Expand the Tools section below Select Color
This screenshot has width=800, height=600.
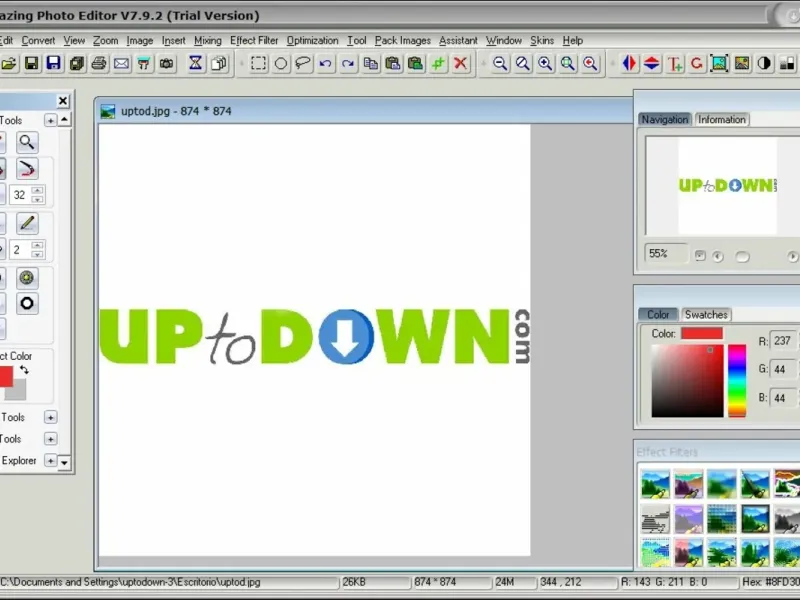50,417
